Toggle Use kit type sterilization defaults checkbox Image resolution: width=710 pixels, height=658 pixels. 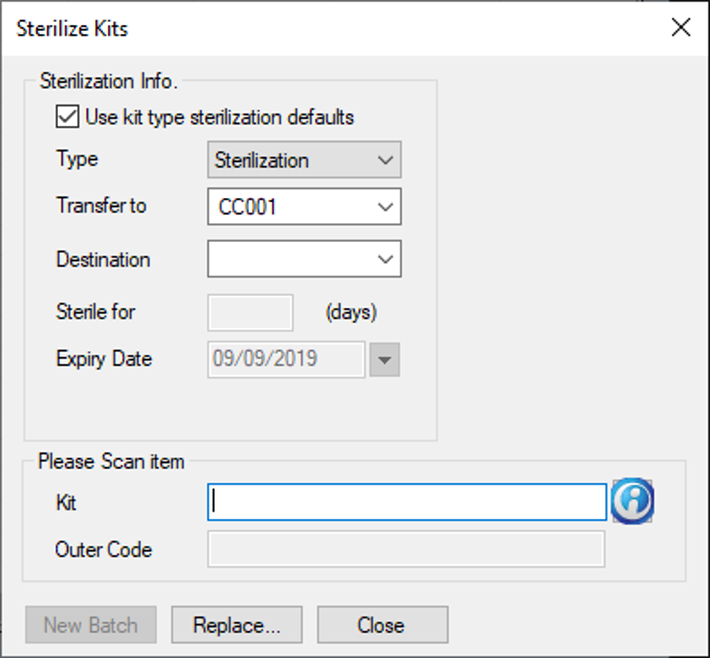tap(68, 117)
